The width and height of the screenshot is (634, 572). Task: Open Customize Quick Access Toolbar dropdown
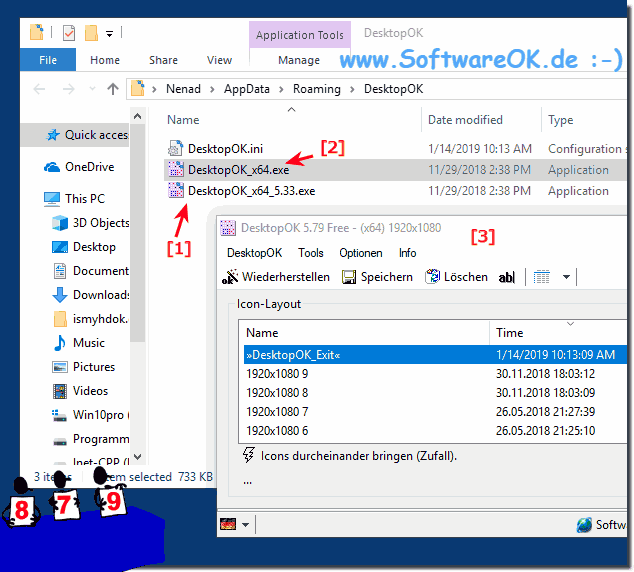tap(109, 34)
